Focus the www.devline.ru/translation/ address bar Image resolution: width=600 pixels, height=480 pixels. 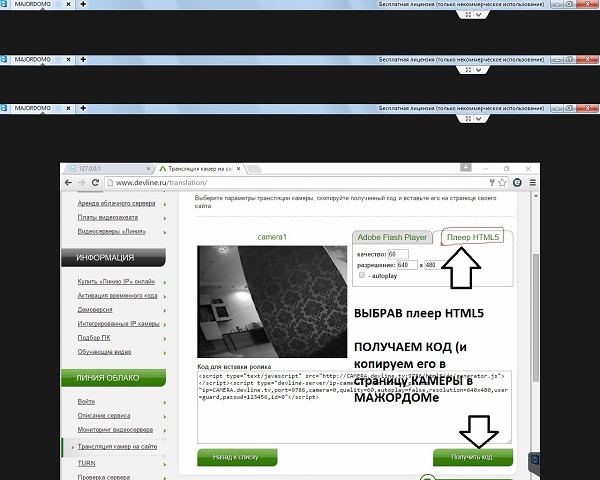click(298, 183)
